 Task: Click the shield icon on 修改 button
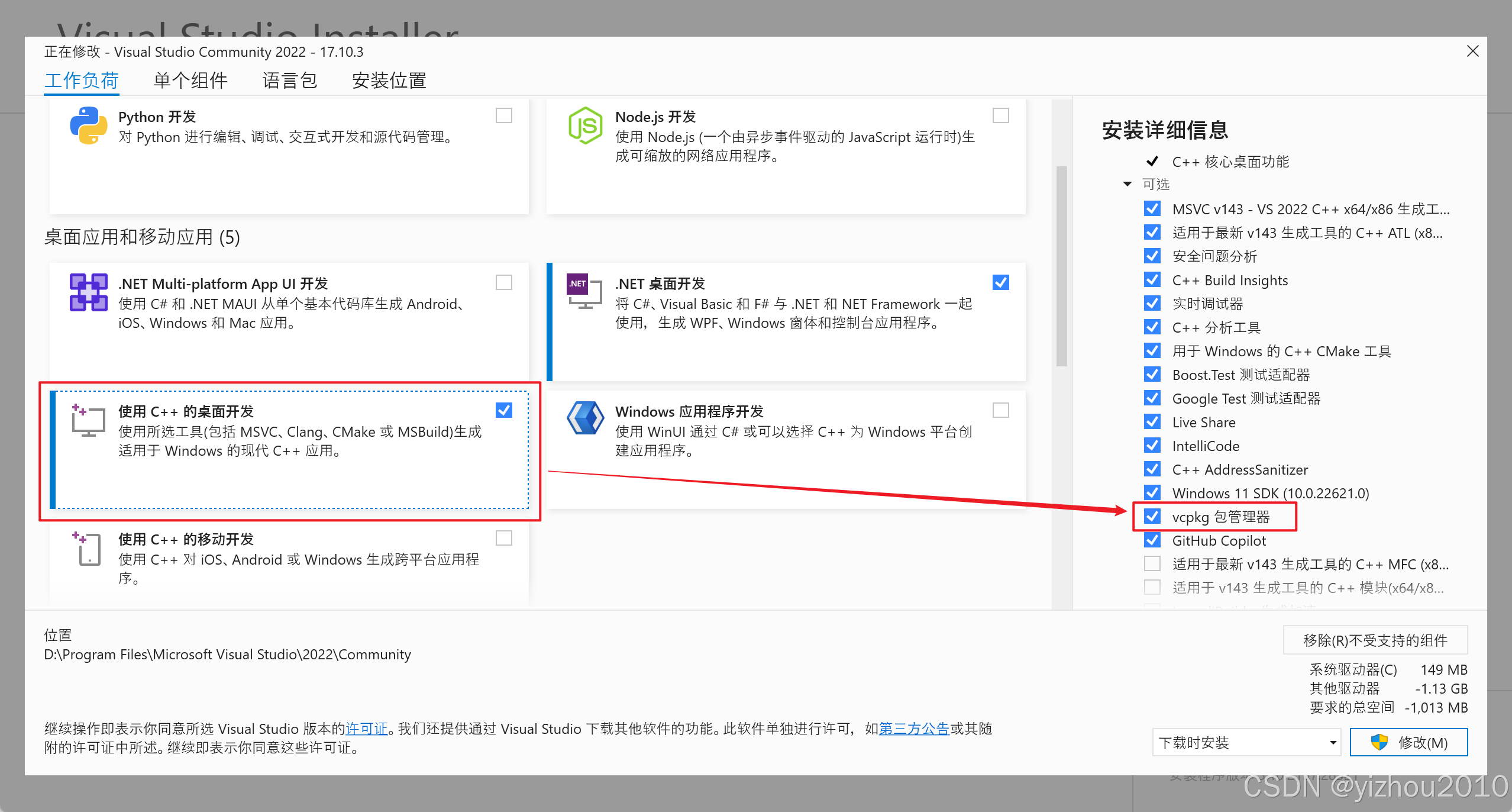1379,742
